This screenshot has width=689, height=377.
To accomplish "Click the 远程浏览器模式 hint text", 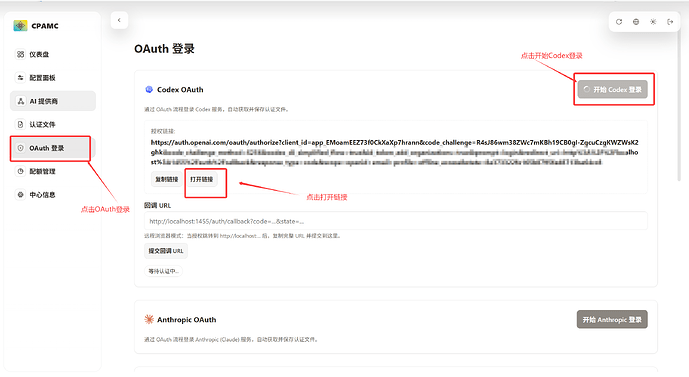I will coord(243,236).
